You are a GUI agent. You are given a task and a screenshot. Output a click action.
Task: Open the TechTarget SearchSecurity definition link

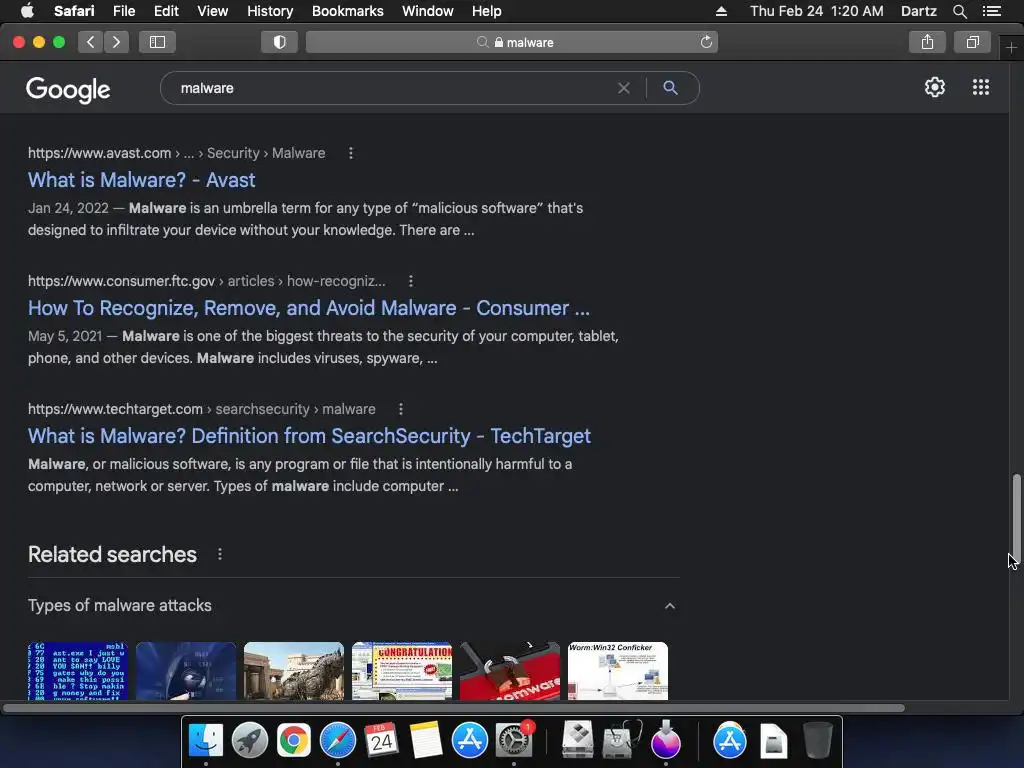coord(310,436)
